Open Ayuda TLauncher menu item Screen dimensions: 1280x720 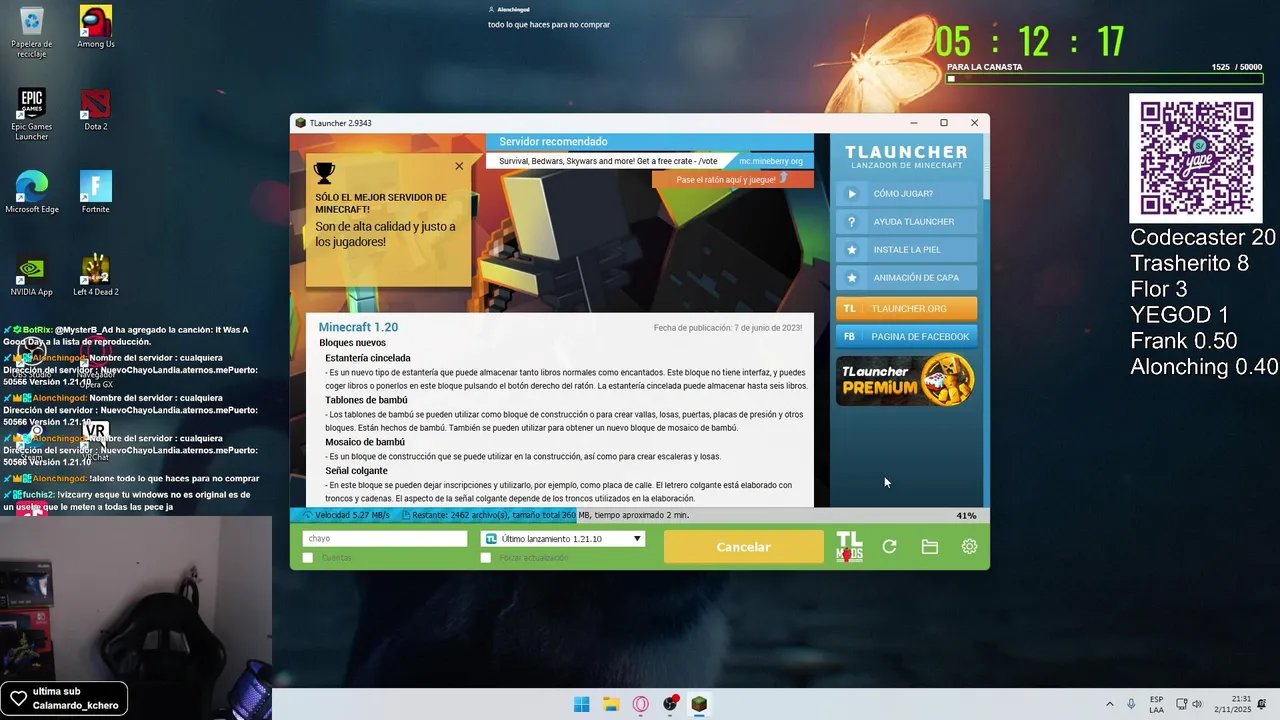pyautogui.click(x=906, y=222)
